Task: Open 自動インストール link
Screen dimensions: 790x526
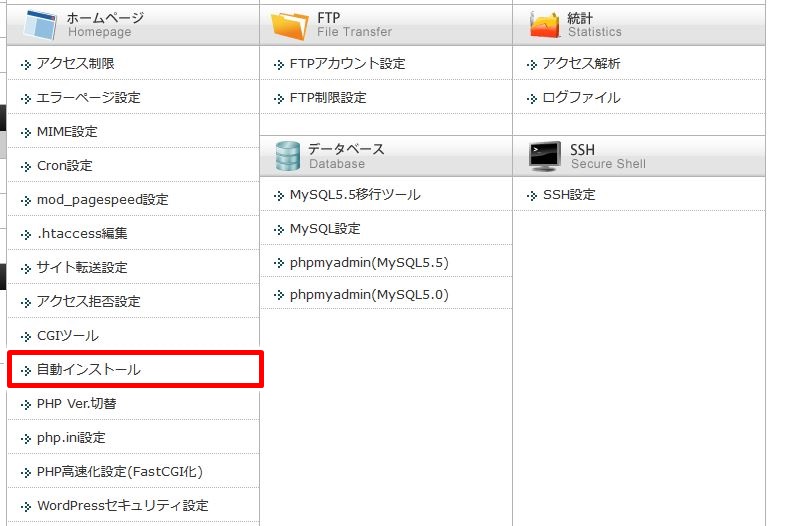Action: pos(89,369)
